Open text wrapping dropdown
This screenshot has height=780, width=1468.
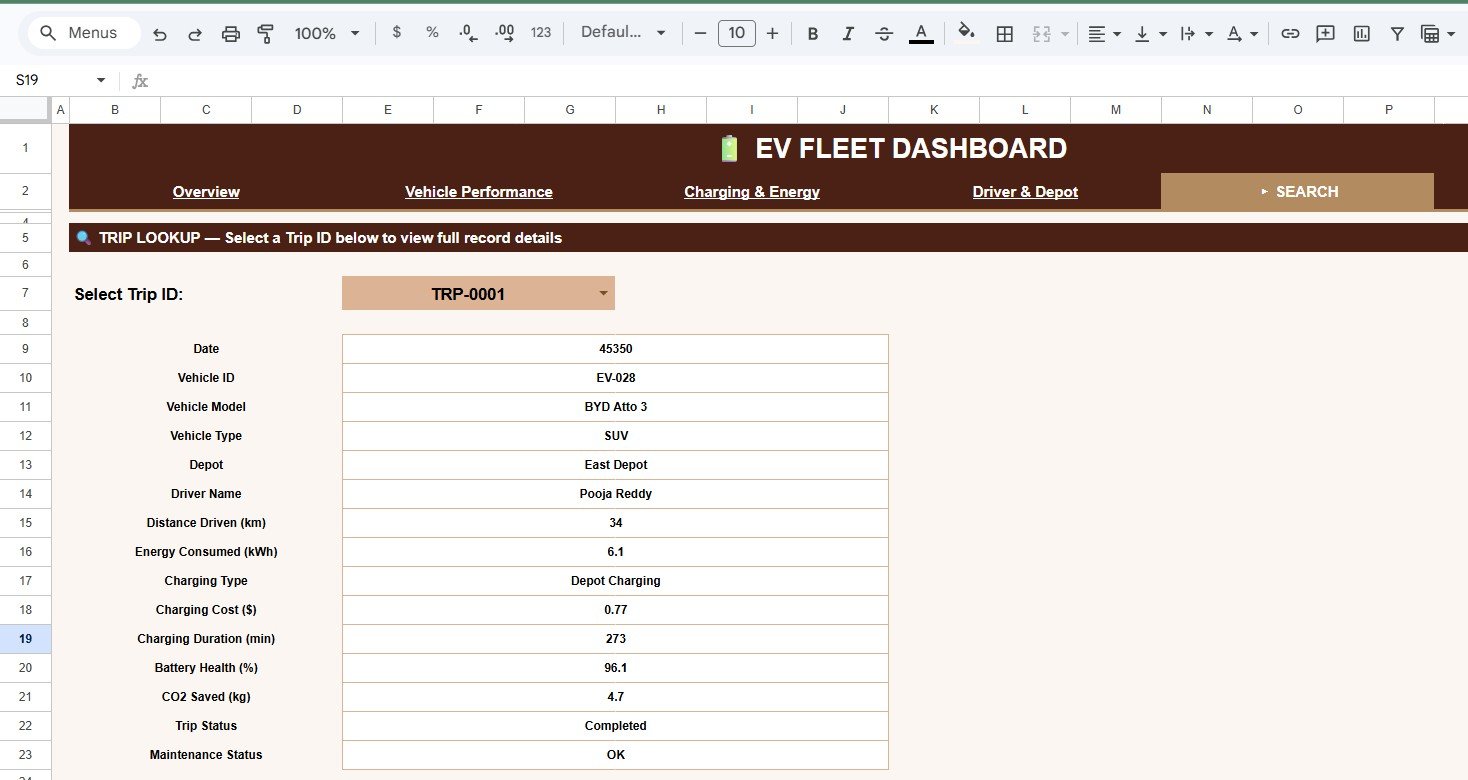coord(1196,33)
